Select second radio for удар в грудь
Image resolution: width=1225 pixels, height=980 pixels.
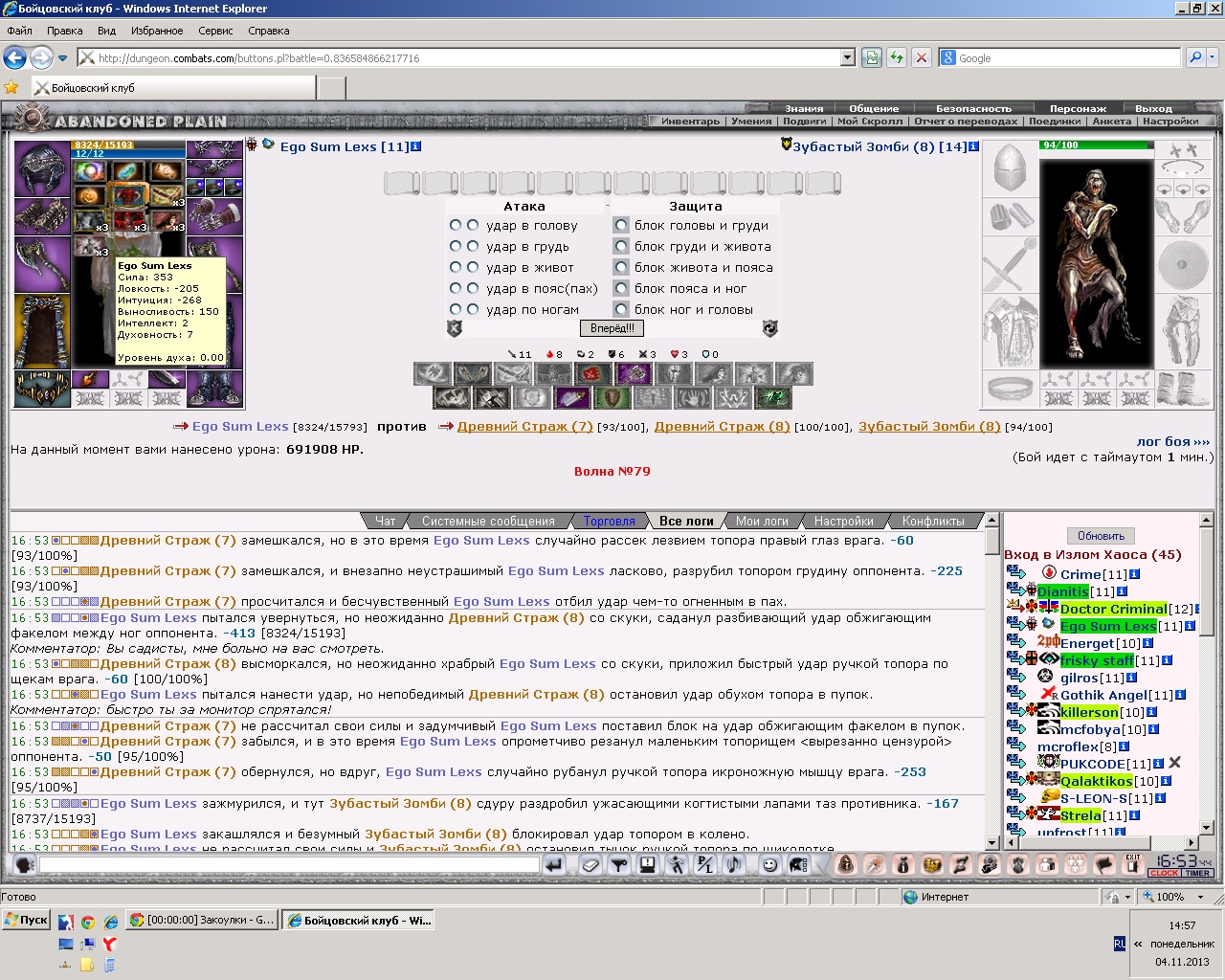point(473,246)
